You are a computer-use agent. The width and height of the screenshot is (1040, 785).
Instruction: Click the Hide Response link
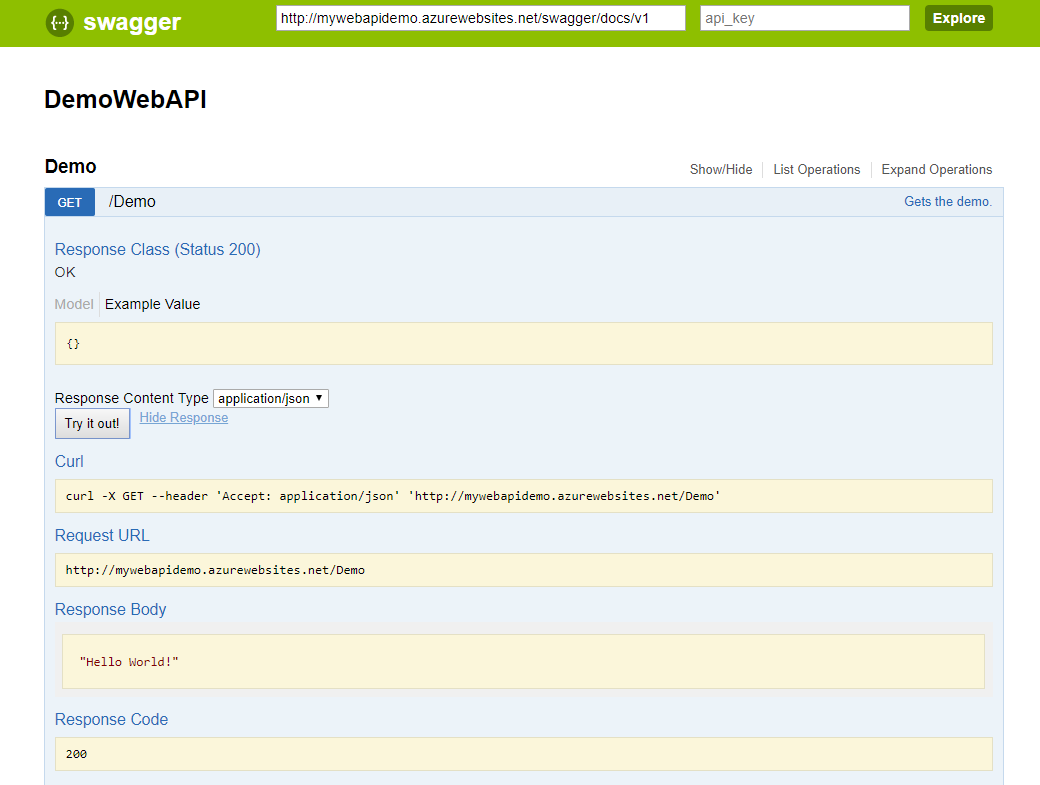[184, 418]
